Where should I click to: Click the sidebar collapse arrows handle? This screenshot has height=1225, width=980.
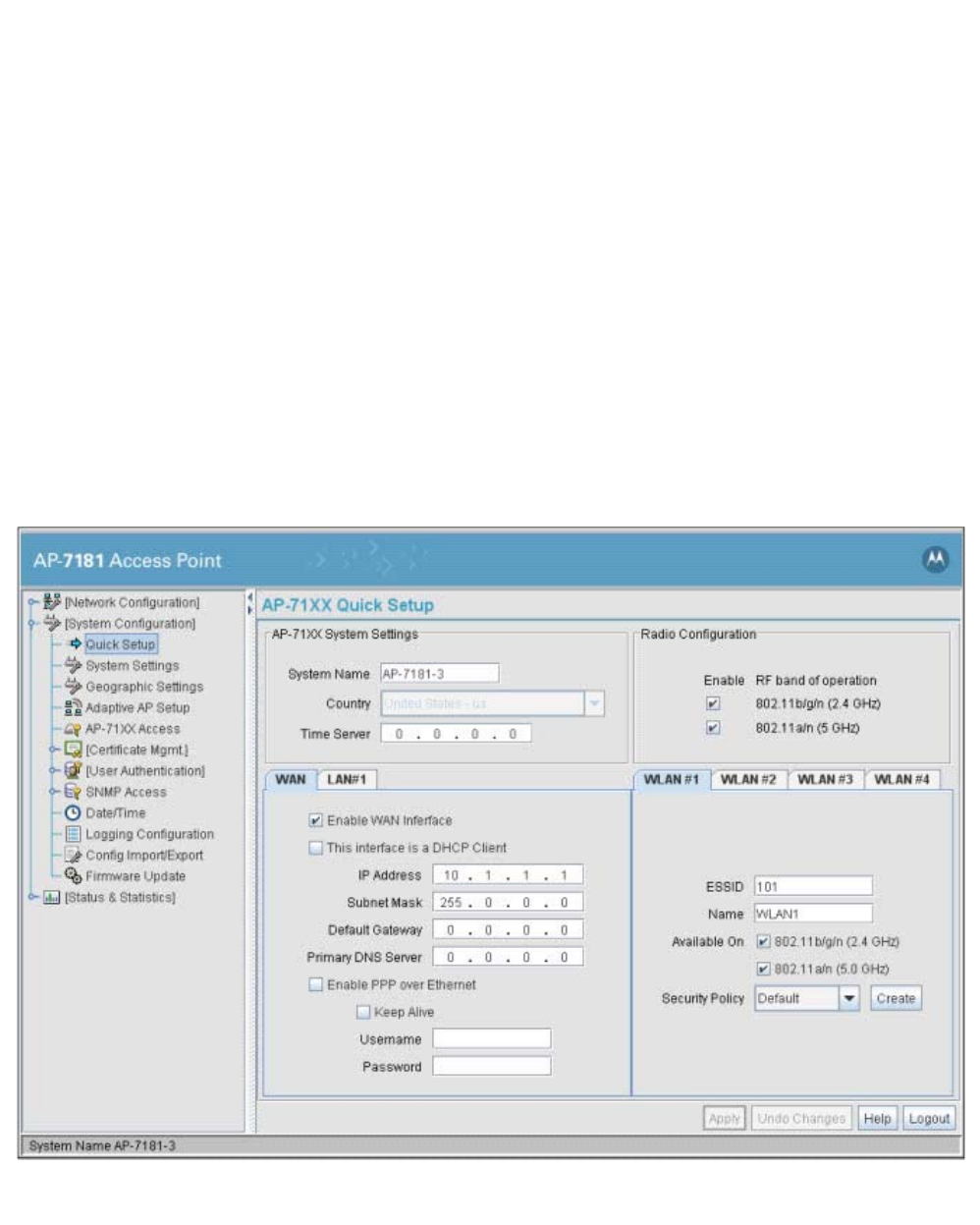(x=249, y=603)
